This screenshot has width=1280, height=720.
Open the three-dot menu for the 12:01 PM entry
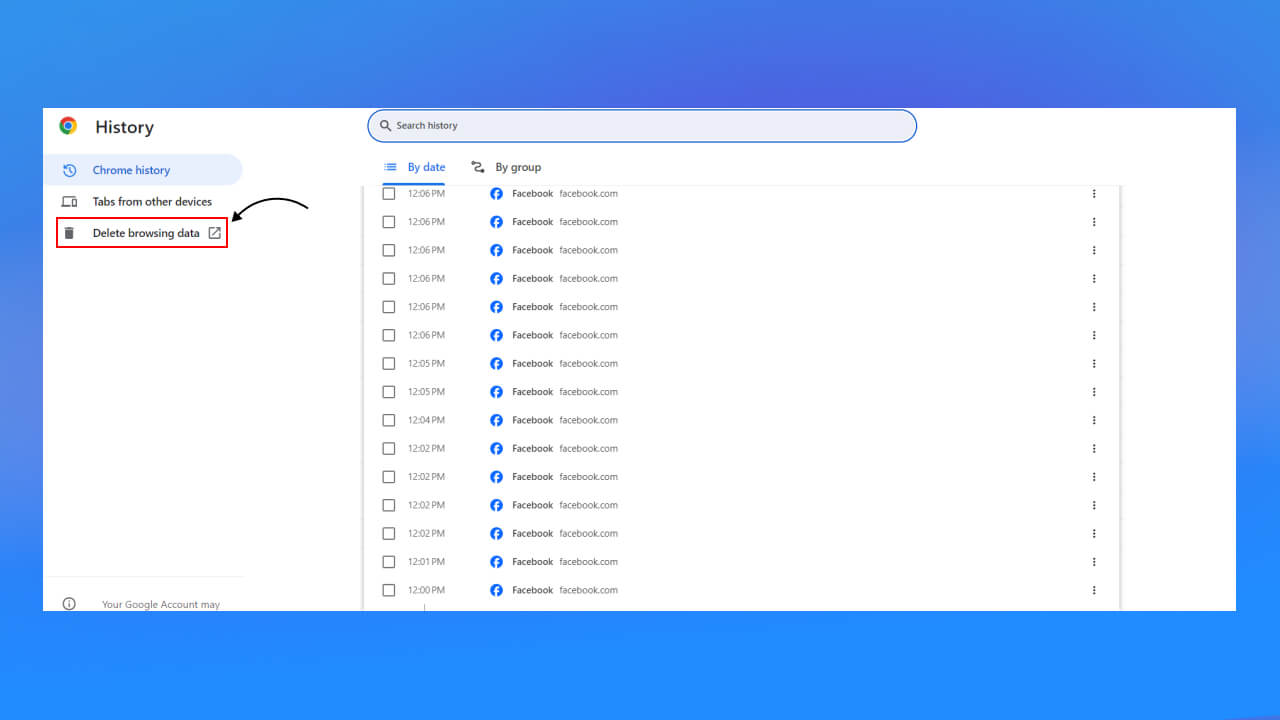coord(1094,562)
